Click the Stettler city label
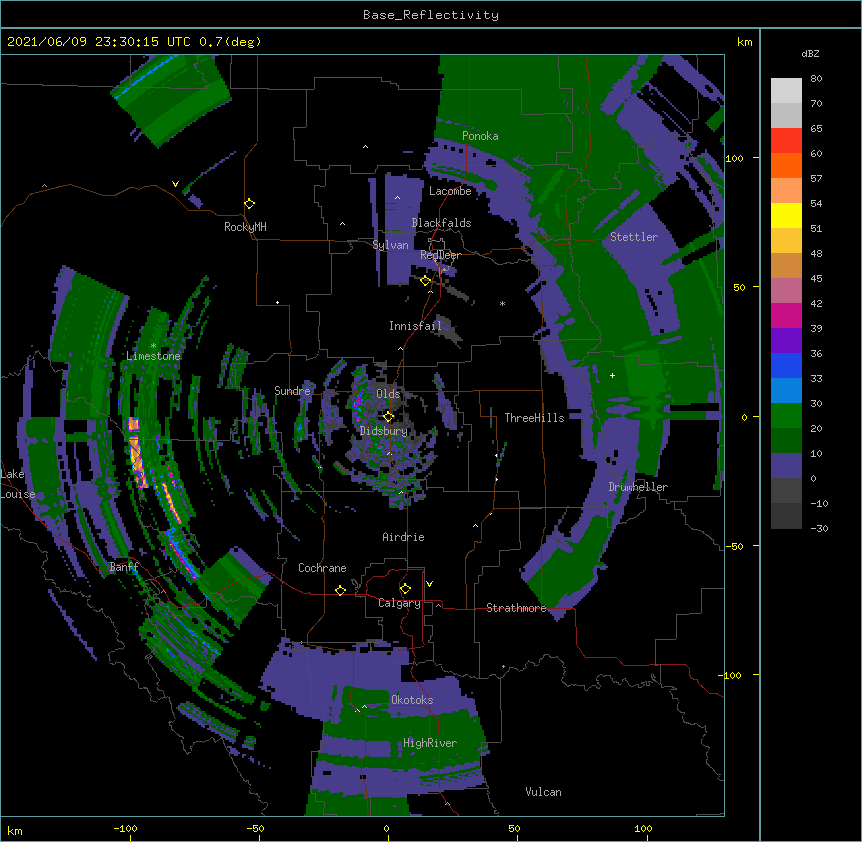 [x=633, y=237]
